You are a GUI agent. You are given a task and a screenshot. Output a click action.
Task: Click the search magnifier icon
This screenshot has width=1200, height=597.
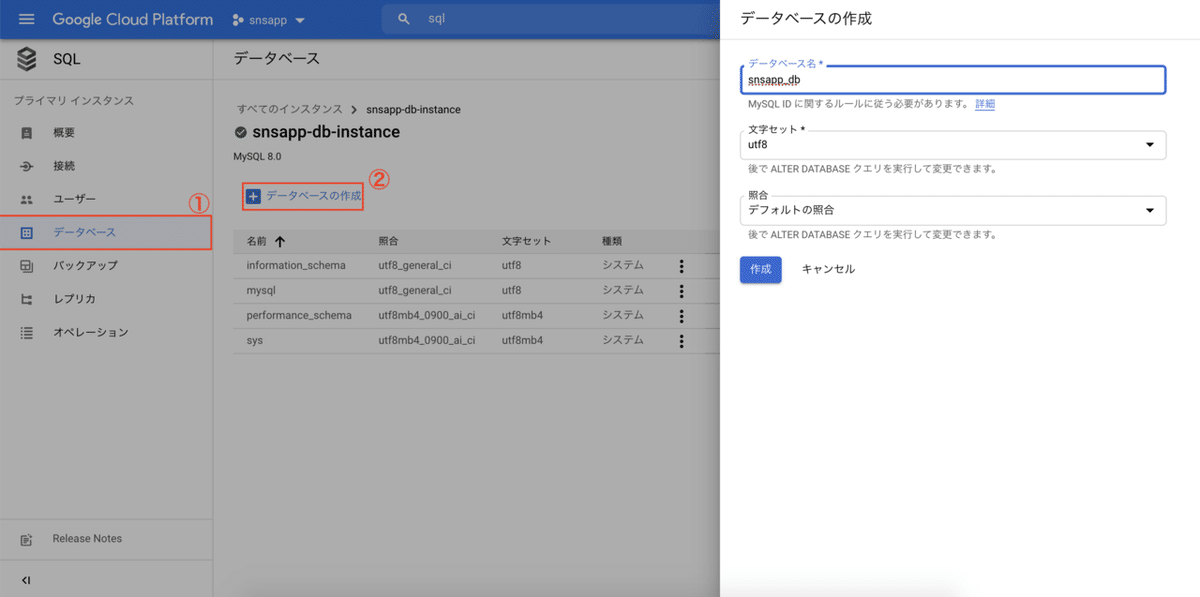(x=402, y=18)
